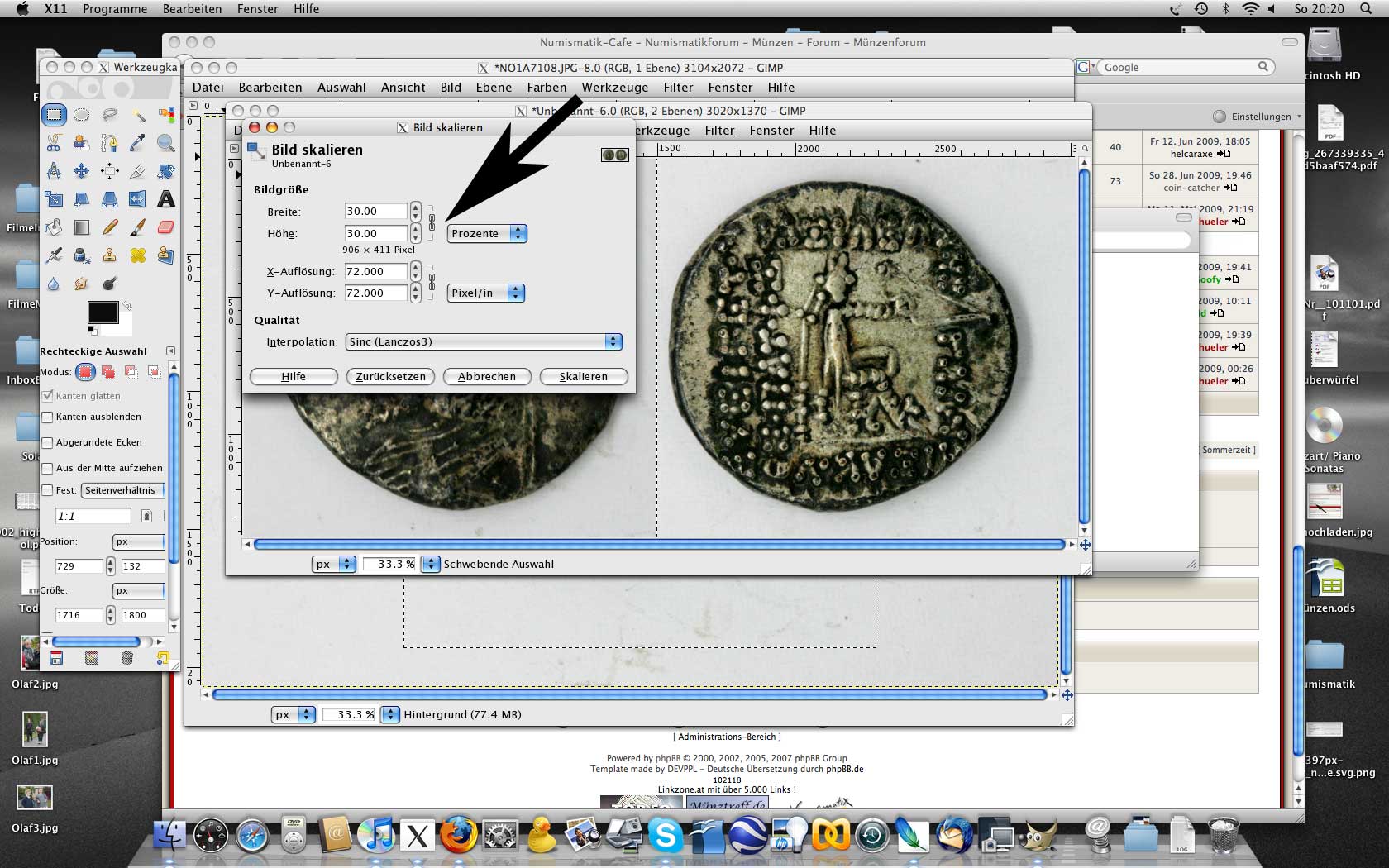Enable Aus der Mitte aufziehen option
1389x868 pixels.
[48, 469]
